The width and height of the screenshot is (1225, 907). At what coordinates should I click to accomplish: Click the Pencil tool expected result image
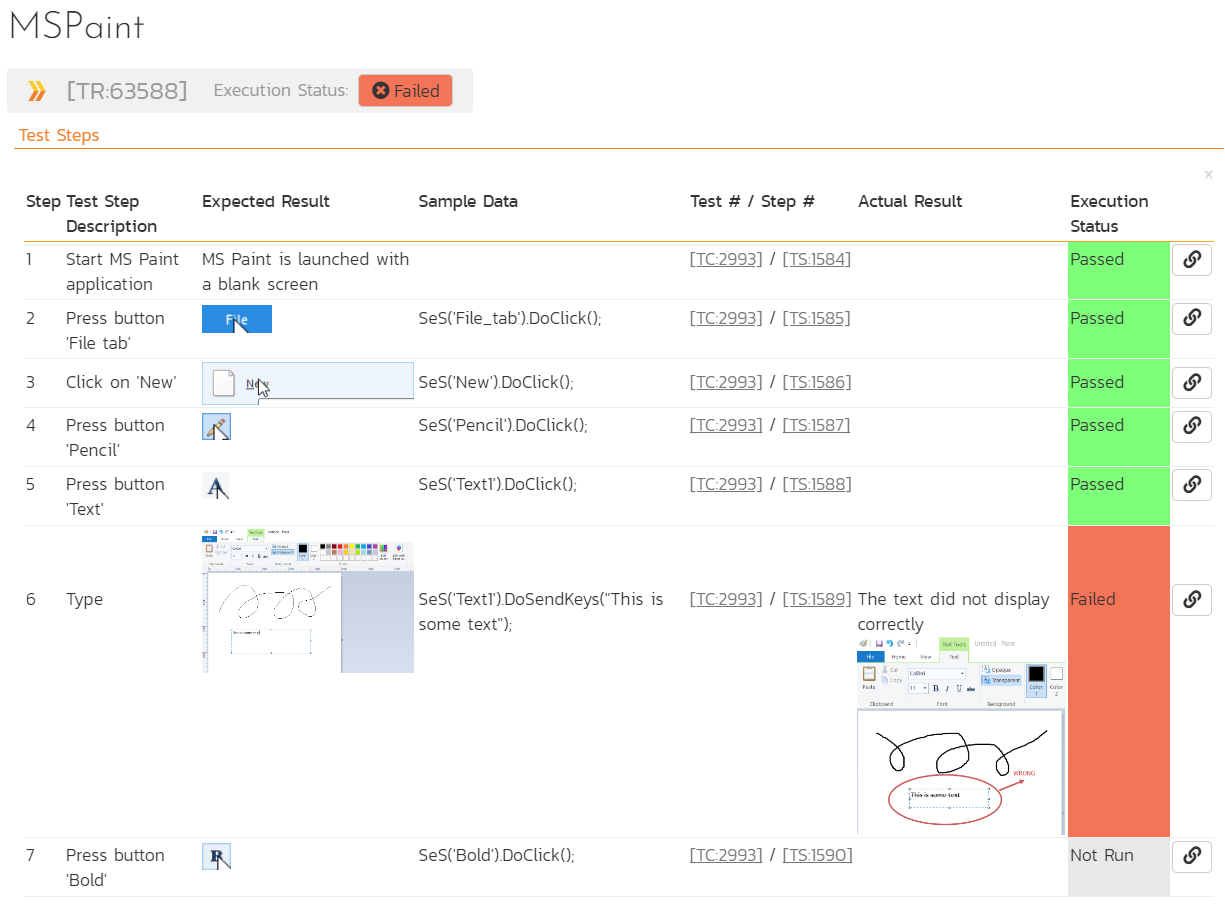[x=217, y=427]
